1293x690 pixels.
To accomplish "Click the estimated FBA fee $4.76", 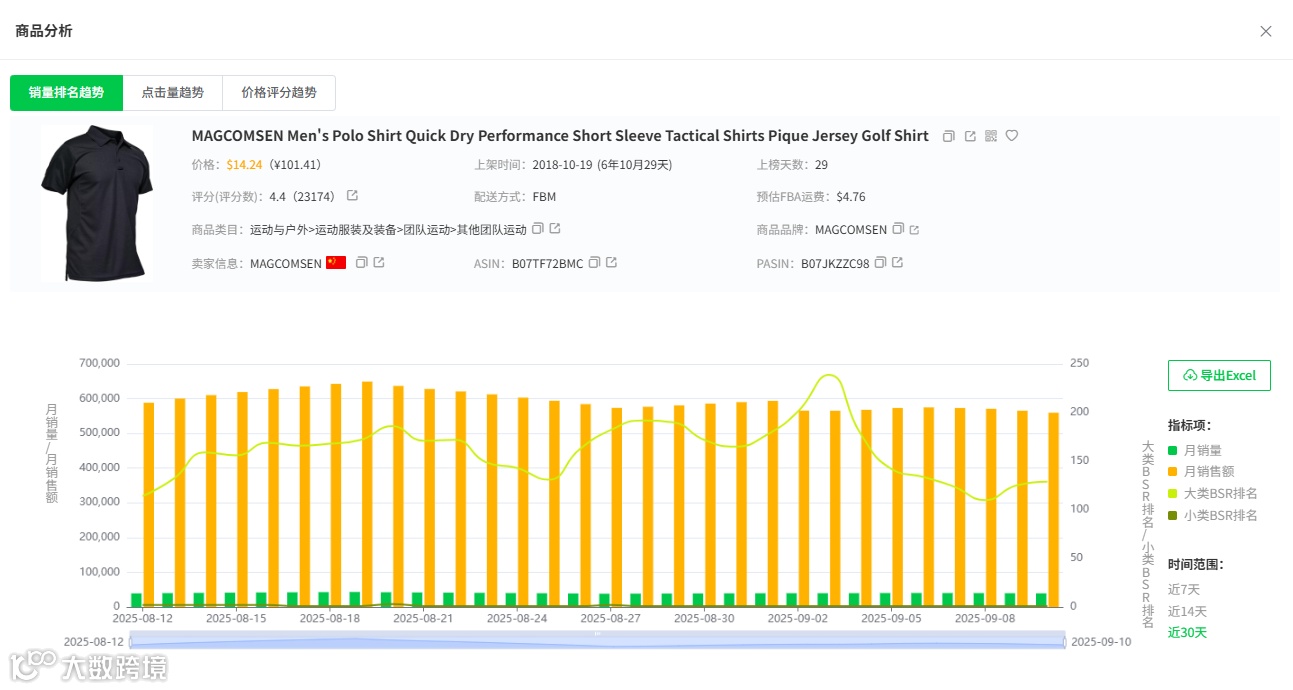I will click(851, 197).
